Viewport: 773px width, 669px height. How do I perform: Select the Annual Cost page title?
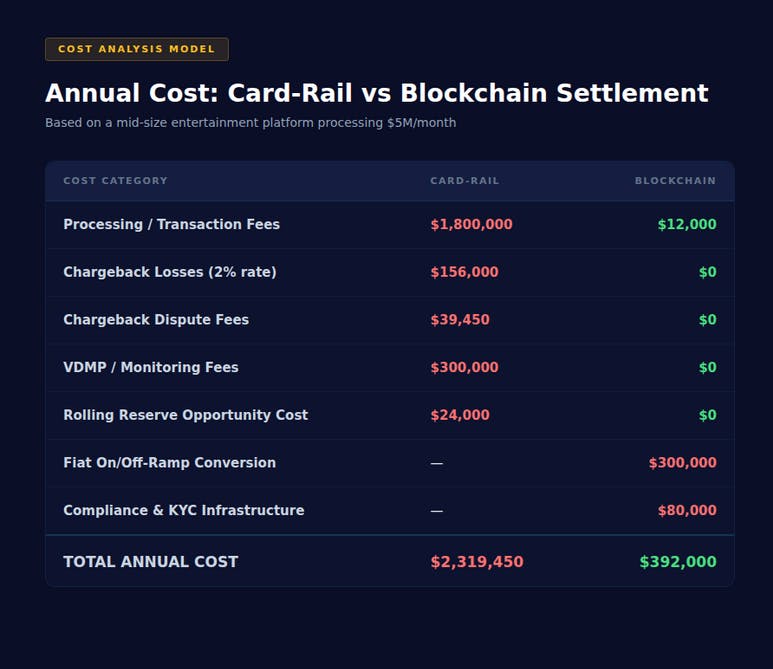376,93
